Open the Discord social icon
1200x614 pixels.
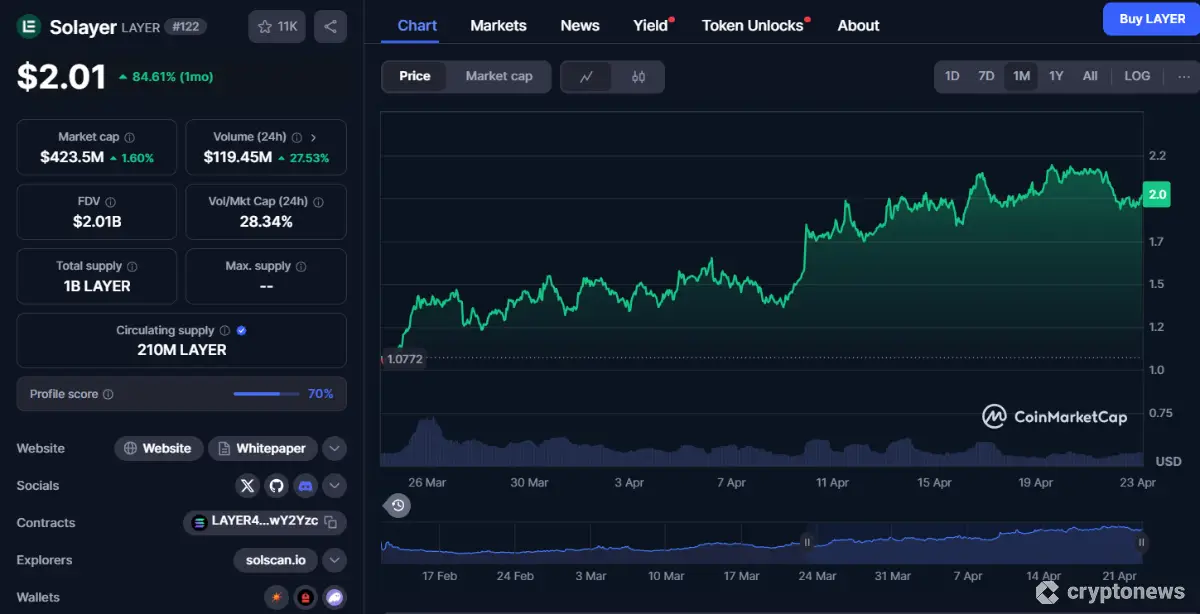tap(306, 486)
